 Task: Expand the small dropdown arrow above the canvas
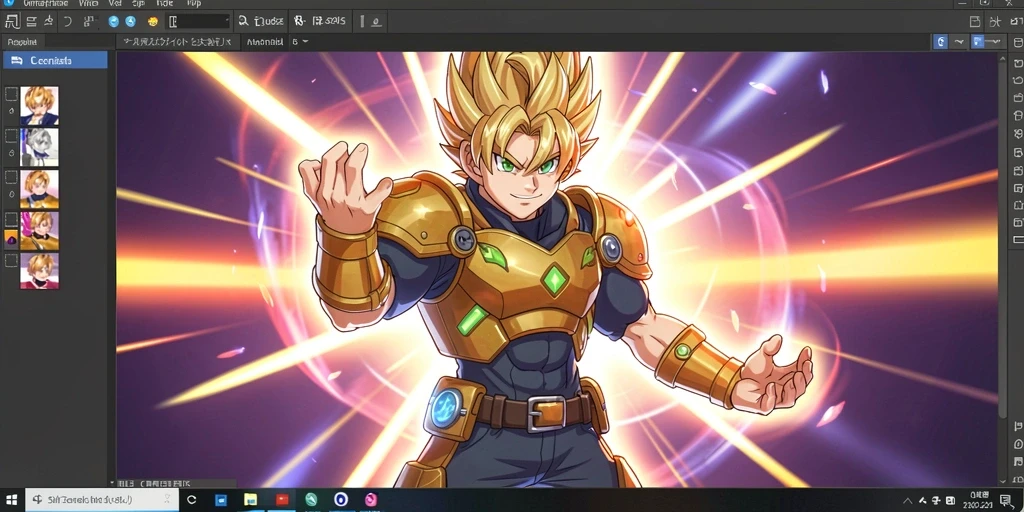pos(305,42)
